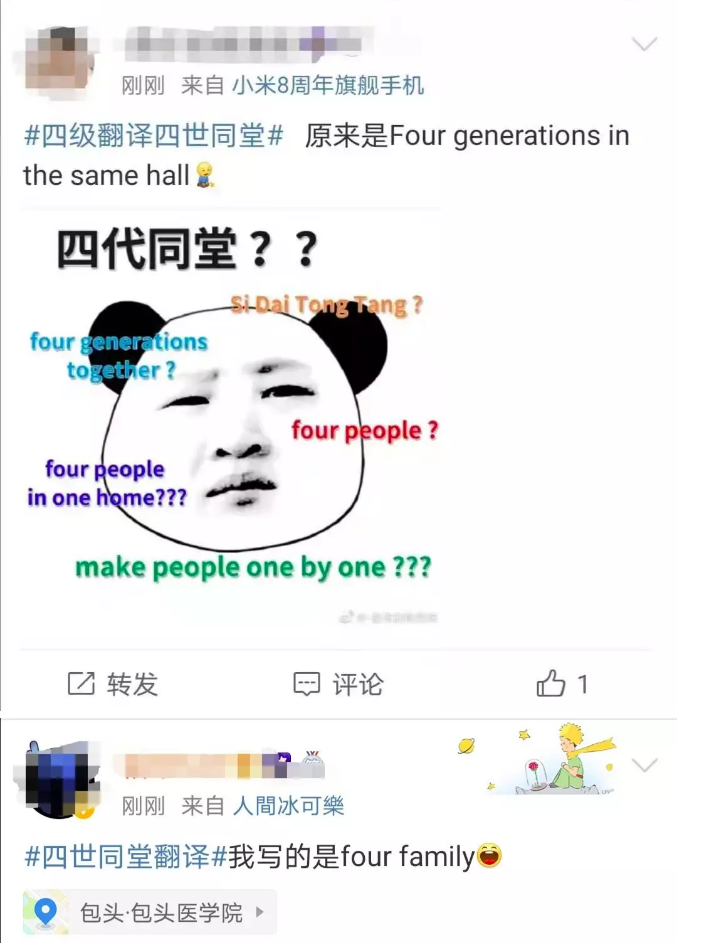
Task: Open hashtag #四世同堂翻译#
Action: (x=125, y=856)
